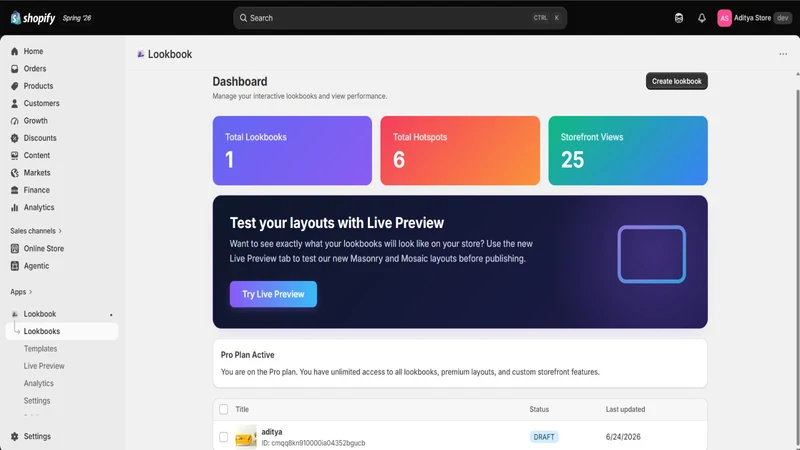Open the Home page link
This screenshot has height=450, width=800.
coord(33,51)
